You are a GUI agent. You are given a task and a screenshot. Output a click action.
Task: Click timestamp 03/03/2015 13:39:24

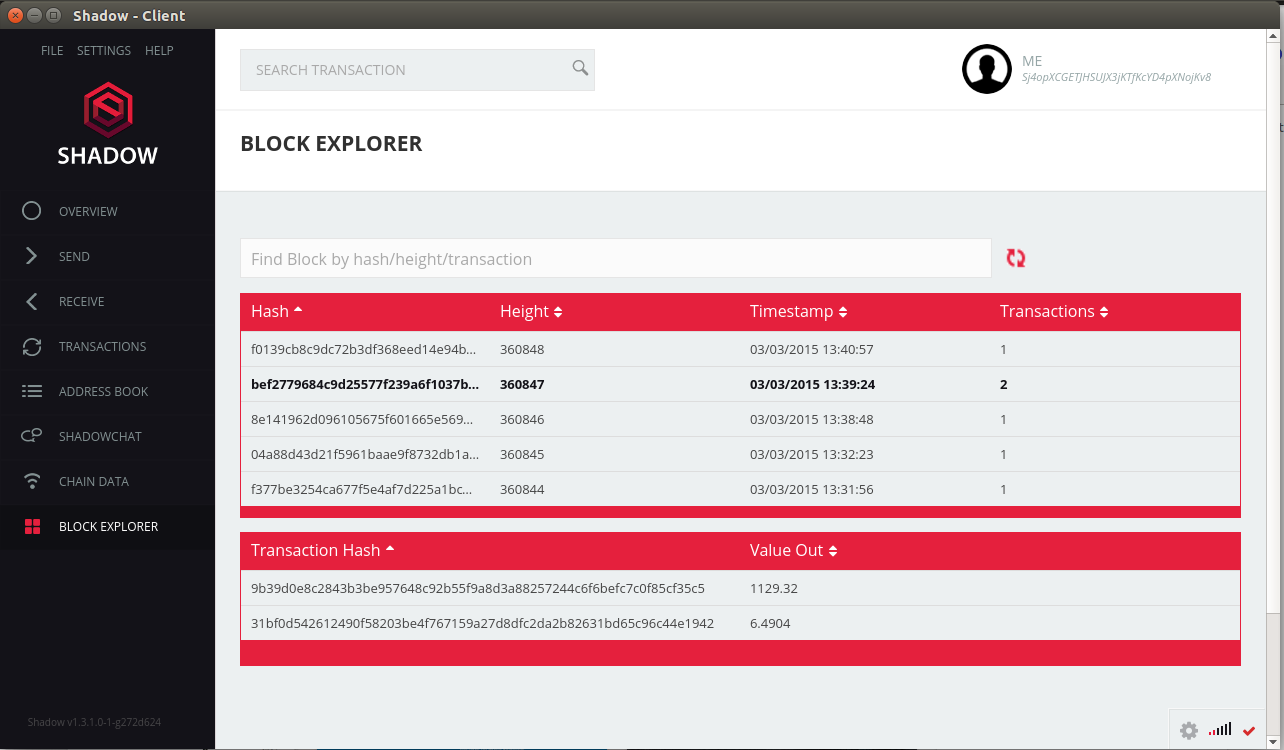[x=813, y=384]
